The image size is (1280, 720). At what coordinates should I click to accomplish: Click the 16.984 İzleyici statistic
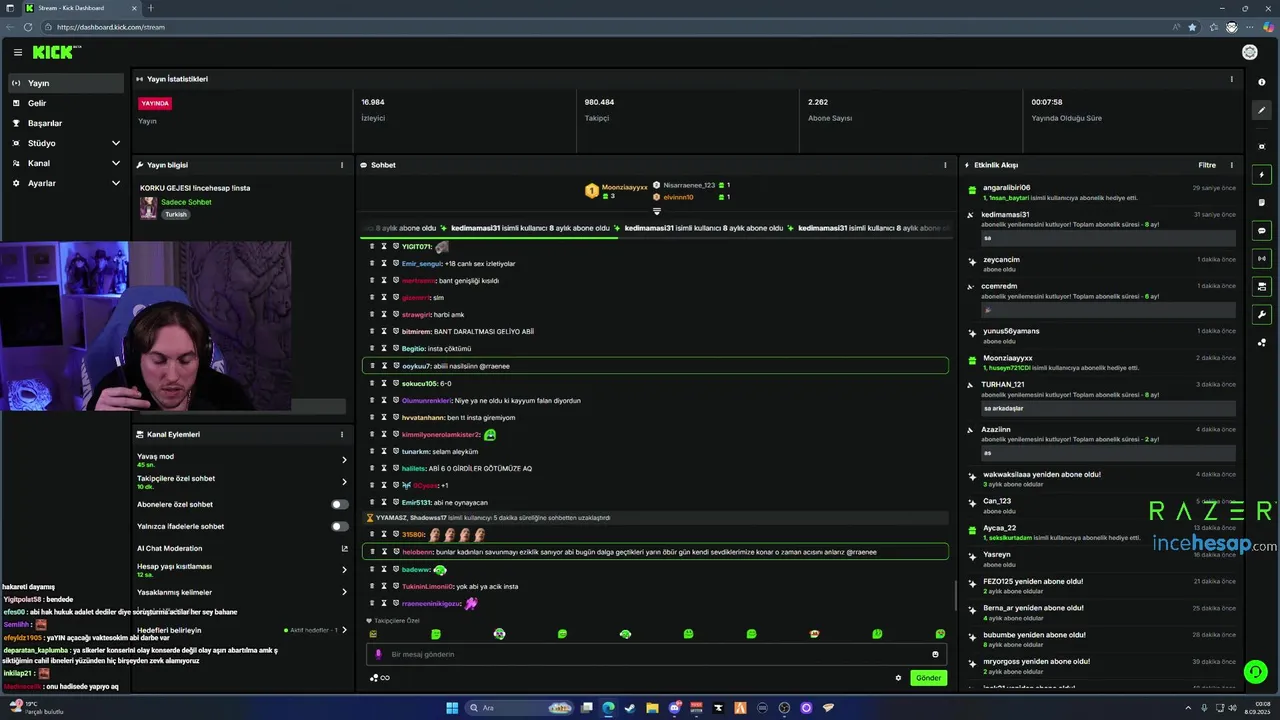pos(373,109)
